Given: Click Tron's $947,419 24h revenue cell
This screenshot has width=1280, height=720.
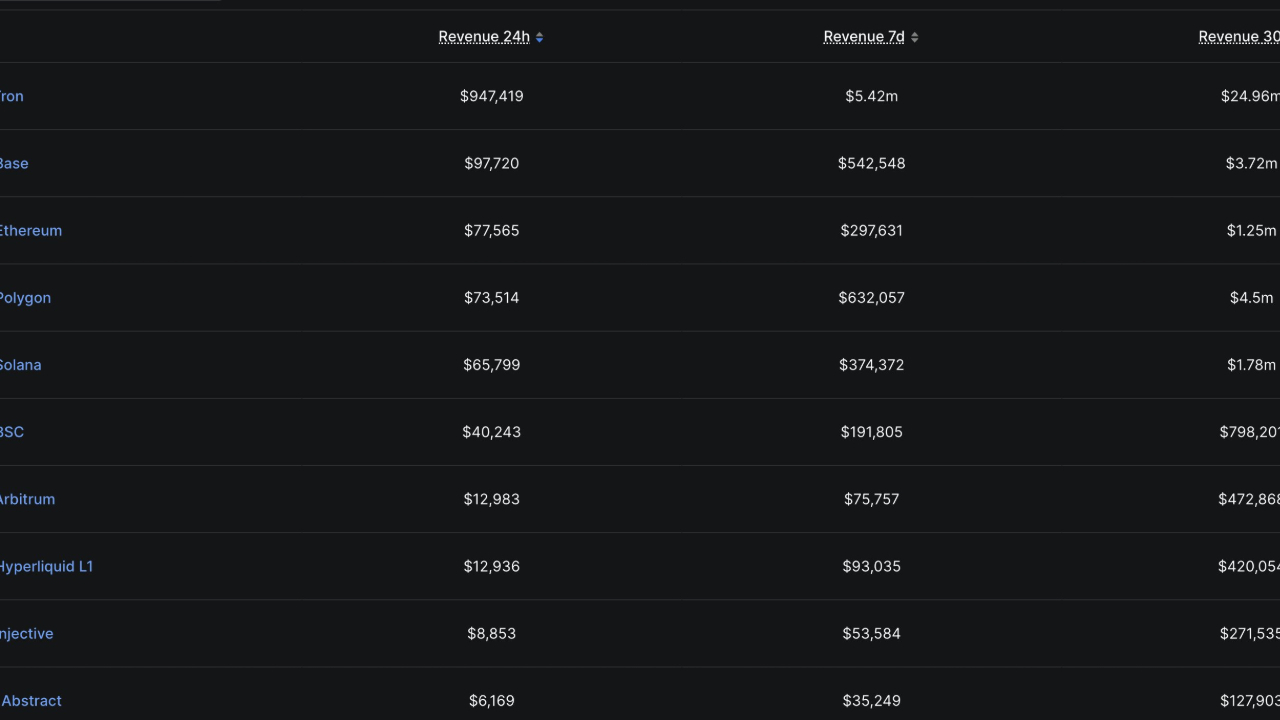Looking at the screenshot, I should click(491, 96).
